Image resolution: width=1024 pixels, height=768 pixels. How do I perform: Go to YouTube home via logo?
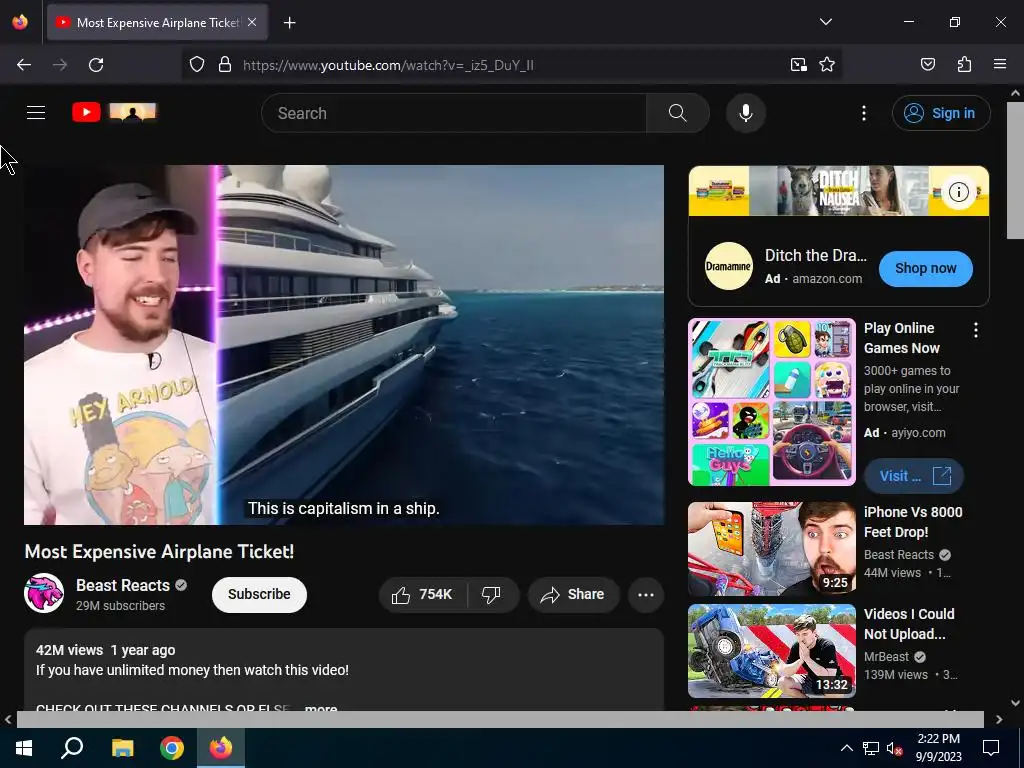[114, 112]
